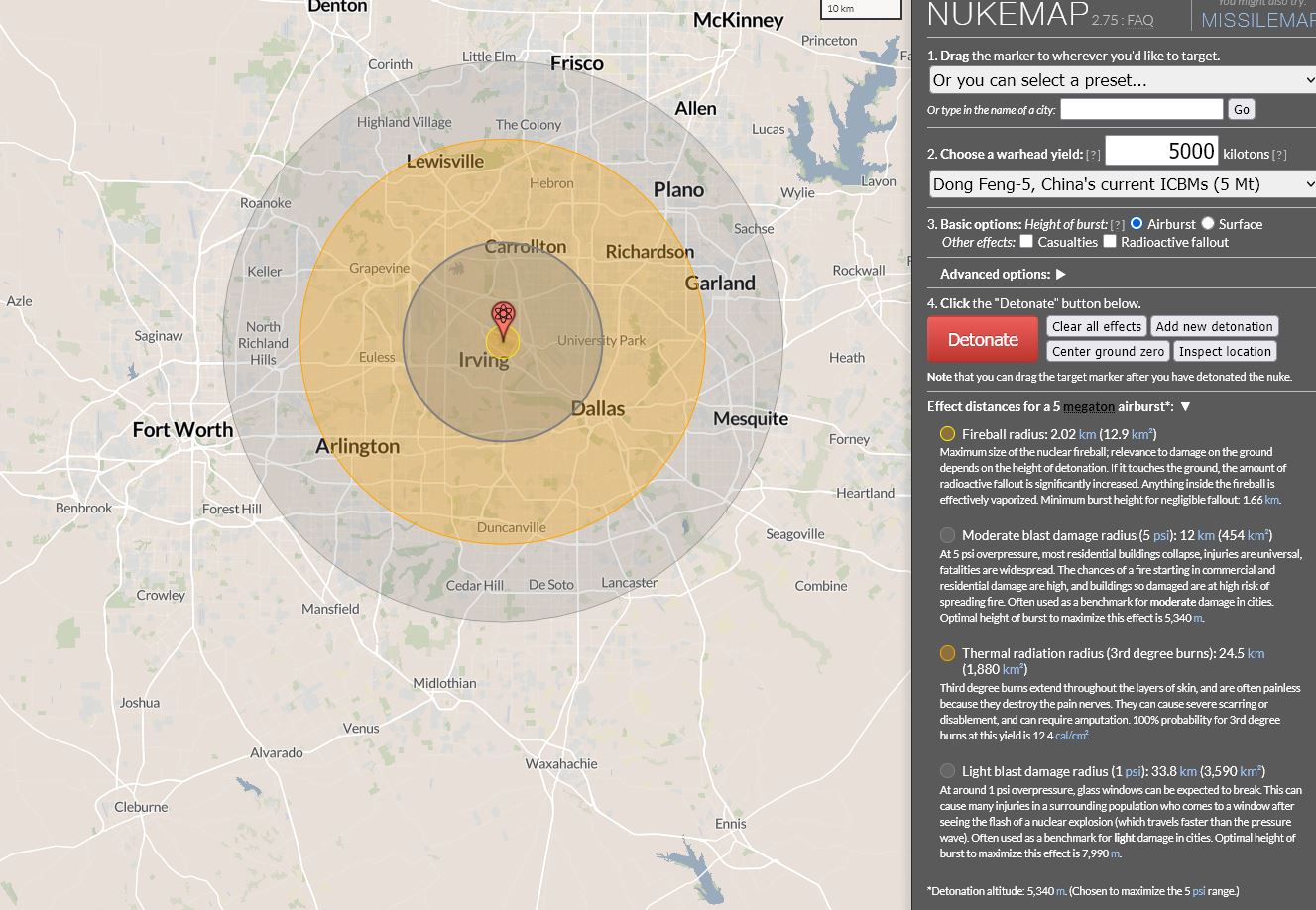Image resolution: width=1316 pixels, height=910 pixels.
Task: Click the Waxahachie label on the map
Action: (561, 763)
